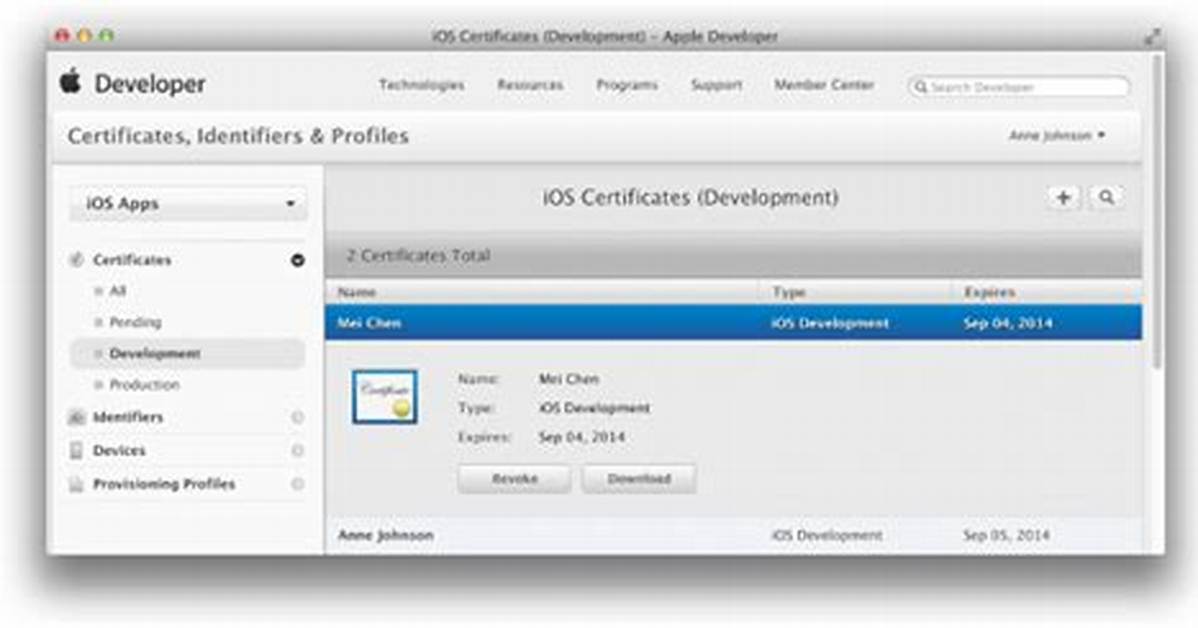This screenshot has height=628, width=1198.
Task: Open the Resources menu
Action: (x=530, y=85)
